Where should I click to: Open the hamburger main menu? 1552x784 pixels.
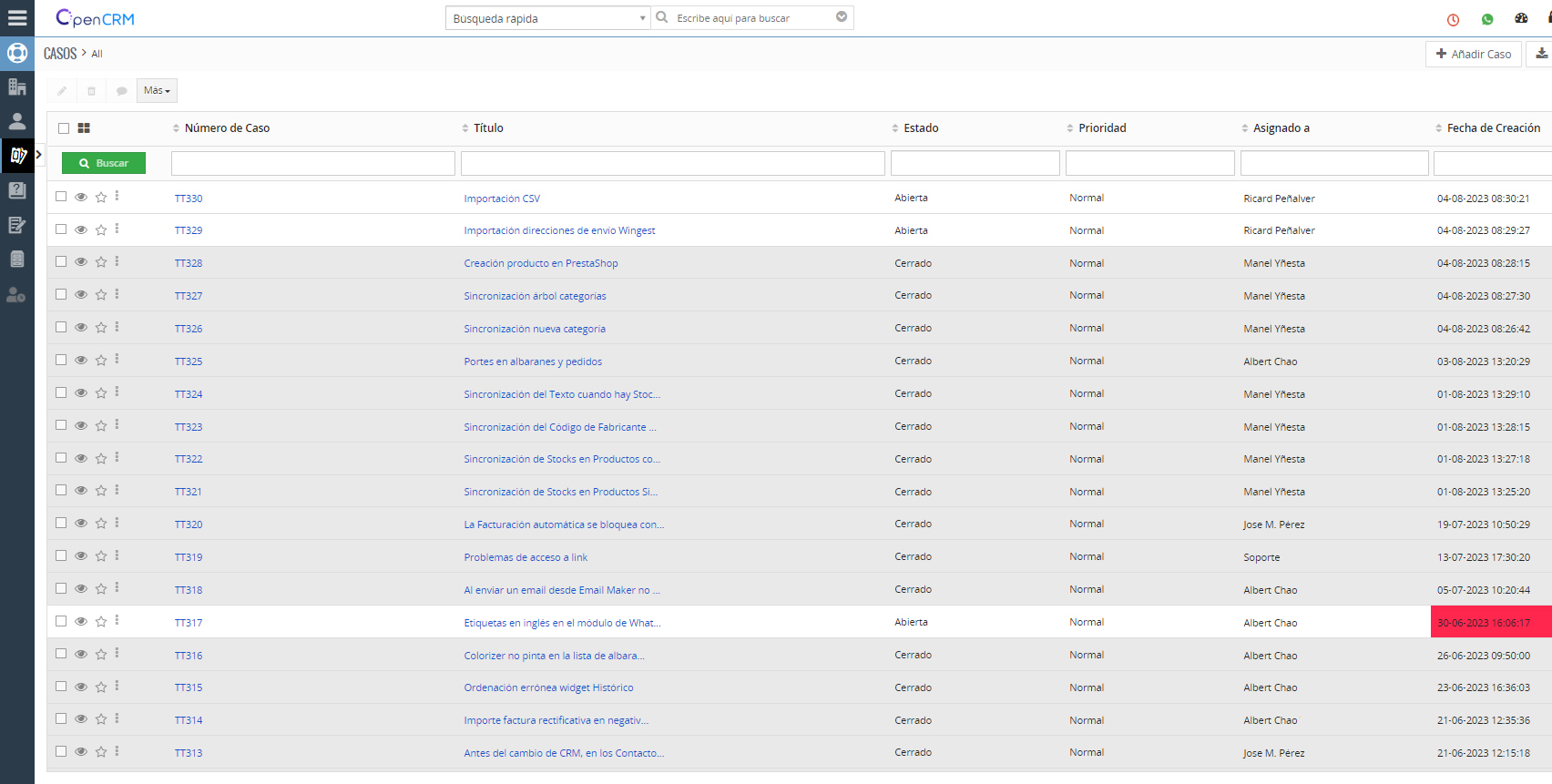[x=17, y=18]
